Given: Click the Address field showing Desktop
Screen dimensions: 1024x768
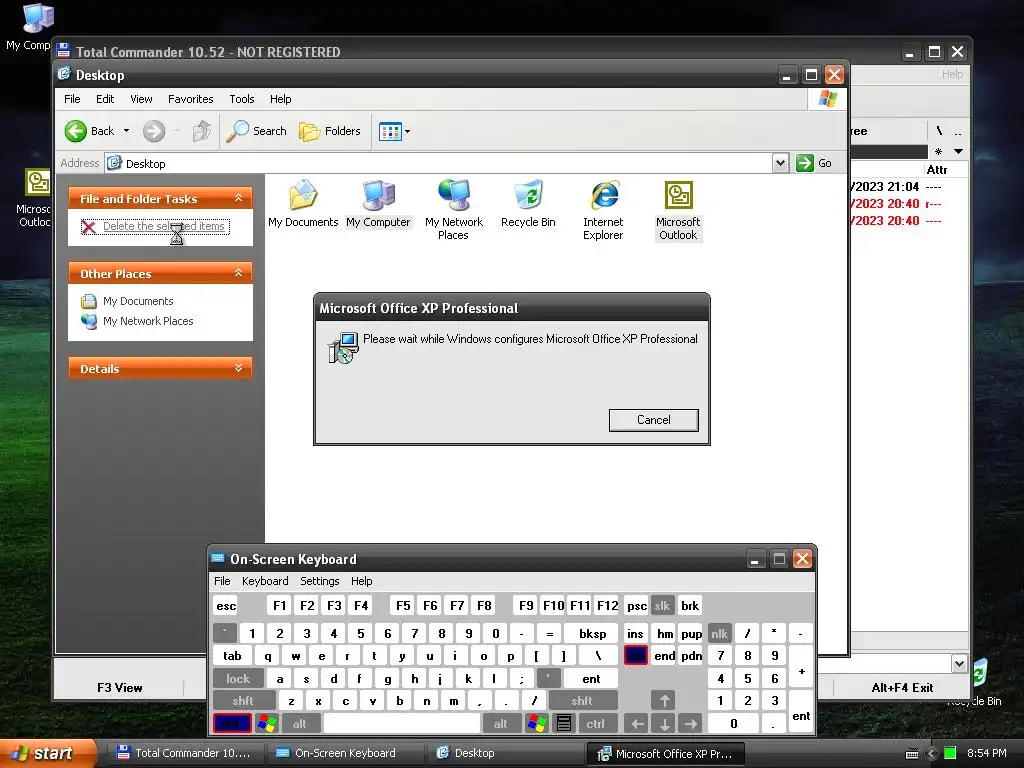Looking at the screenshot, I should tap(438, 163).
